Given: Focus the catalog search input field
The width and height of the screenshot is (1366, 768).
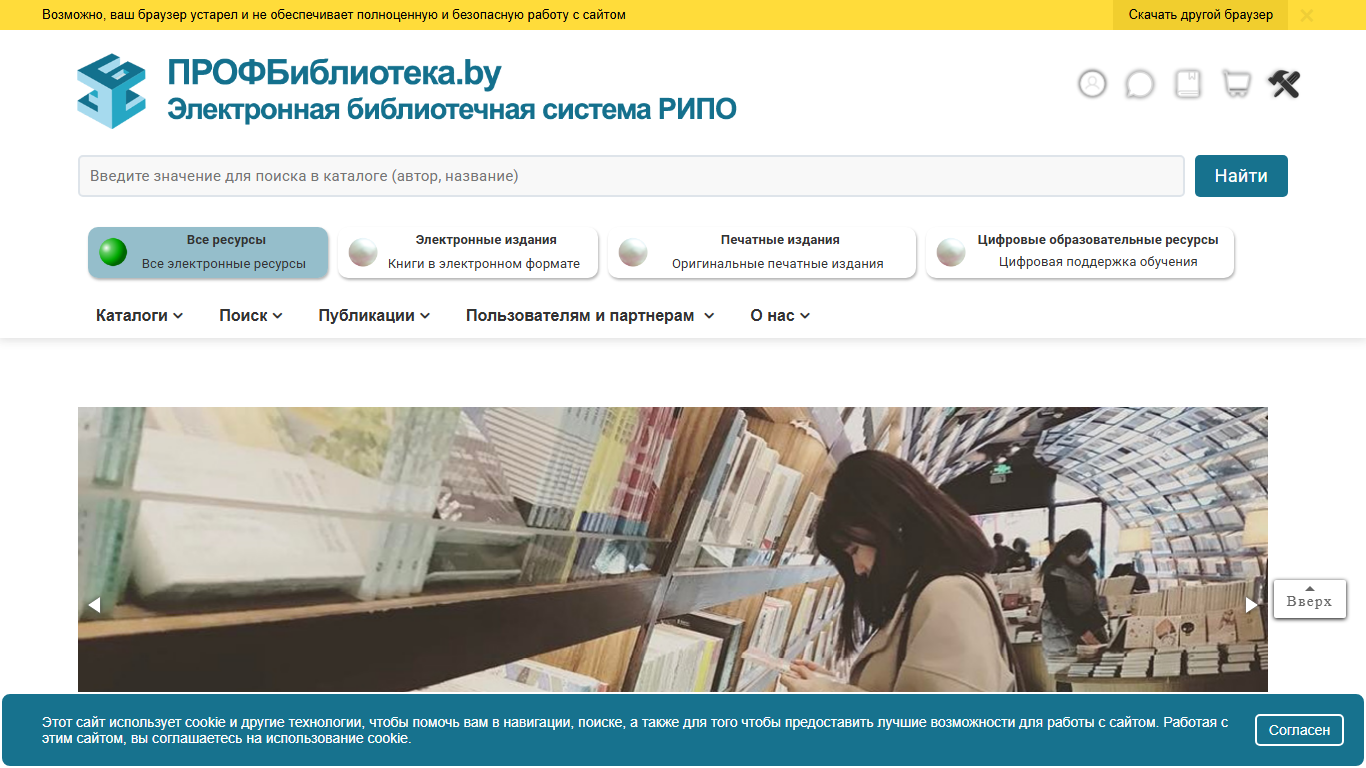Looking at the screenshot, I should pos(631,176).
